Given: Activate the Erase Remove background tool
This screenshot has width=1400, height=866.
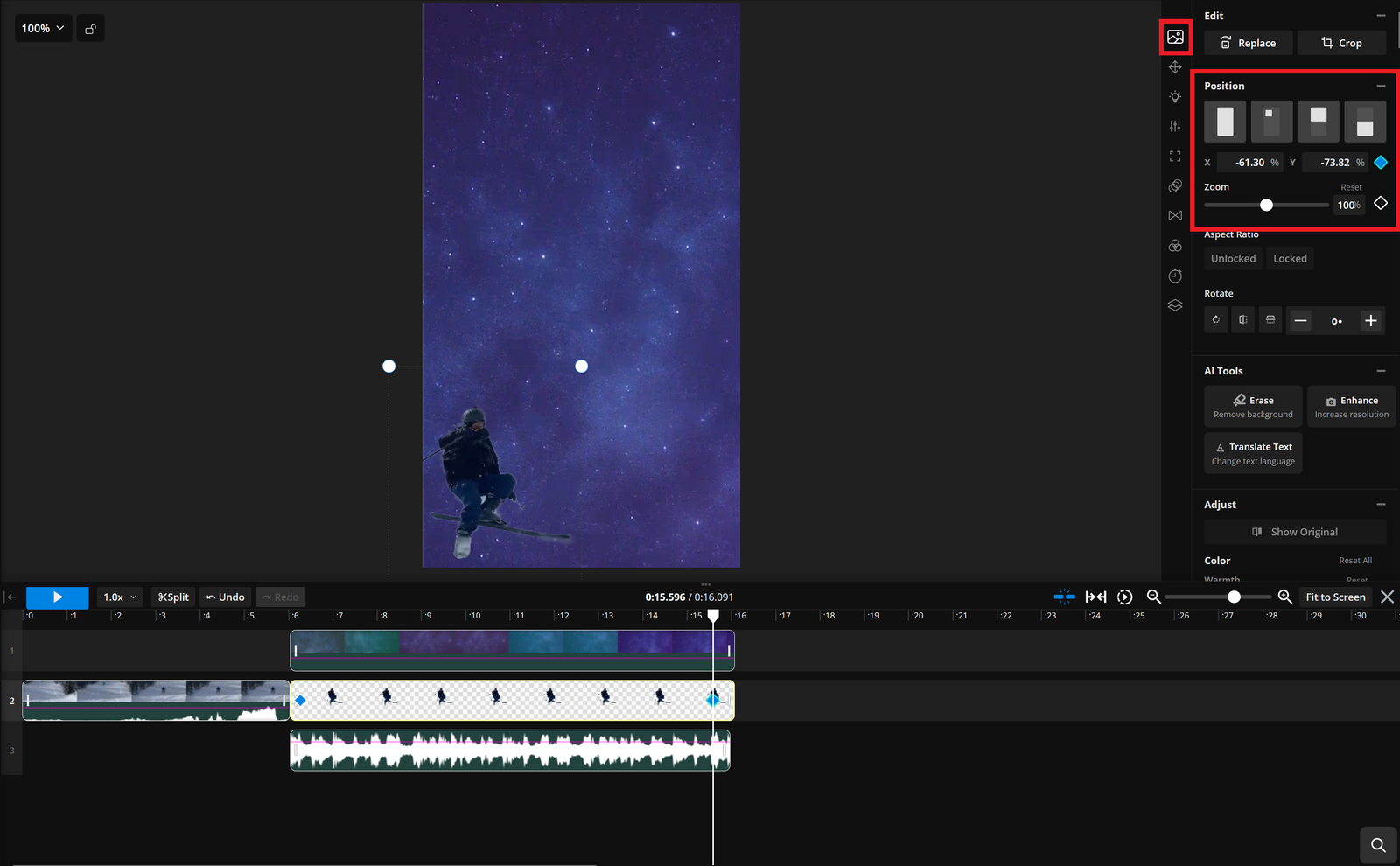Looking at the screenshot, I should [x=1253, y=406].
